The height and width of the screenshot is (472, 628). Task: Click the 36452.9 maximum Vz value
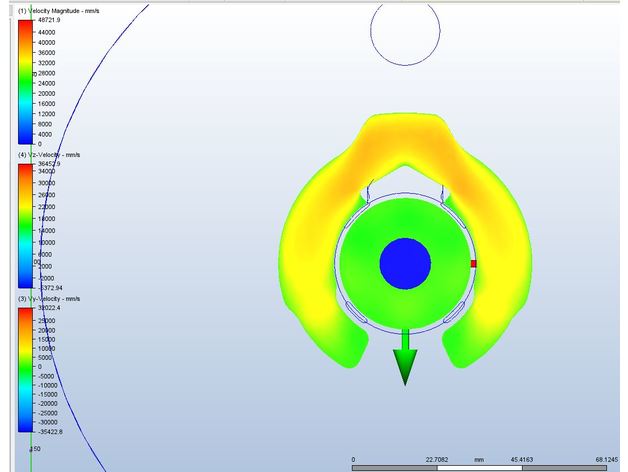pos(47,164)
